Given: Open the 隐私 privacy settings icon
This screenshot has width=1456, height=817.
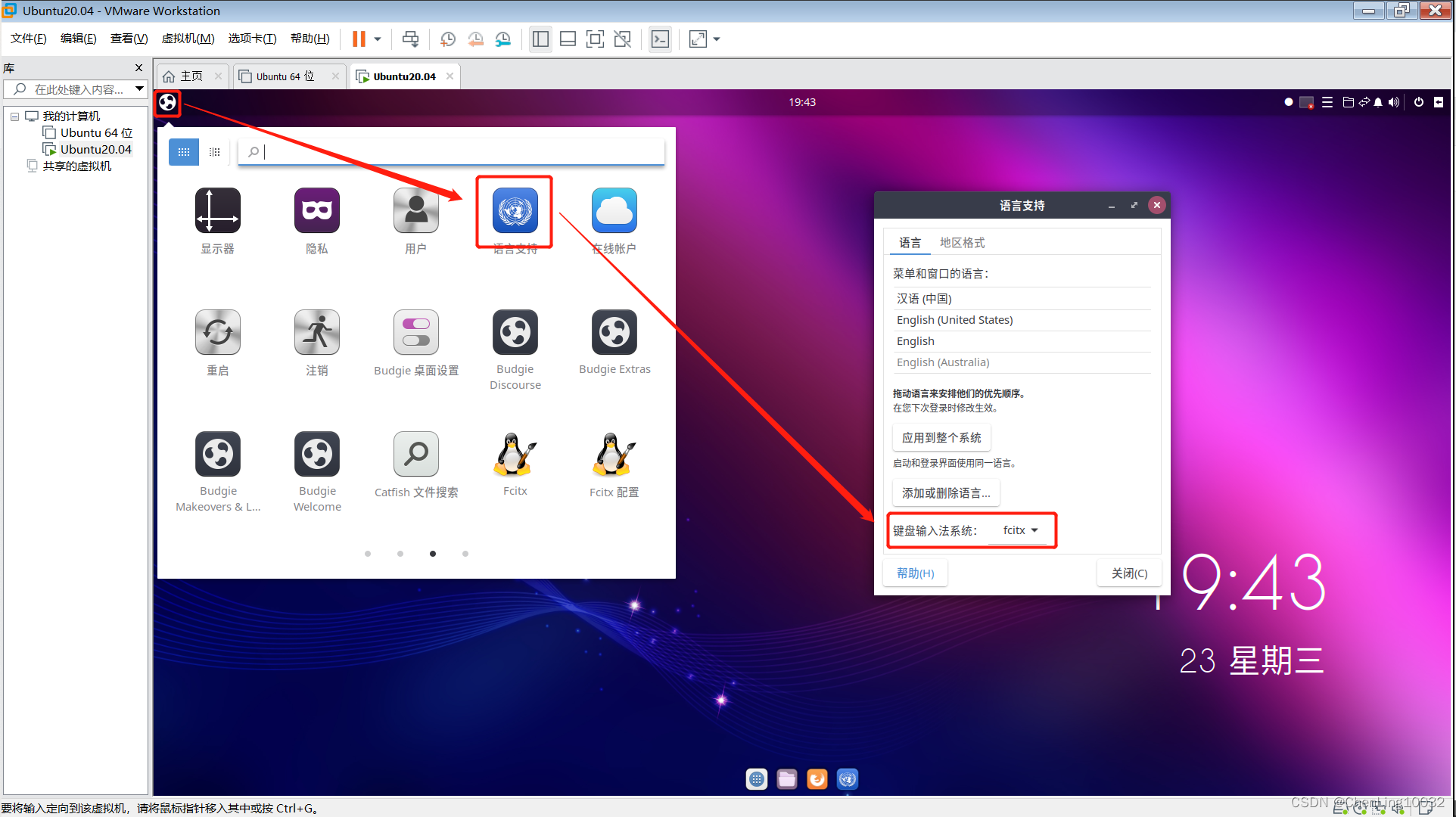Looking at the screenshot, I should coord(316,210).
